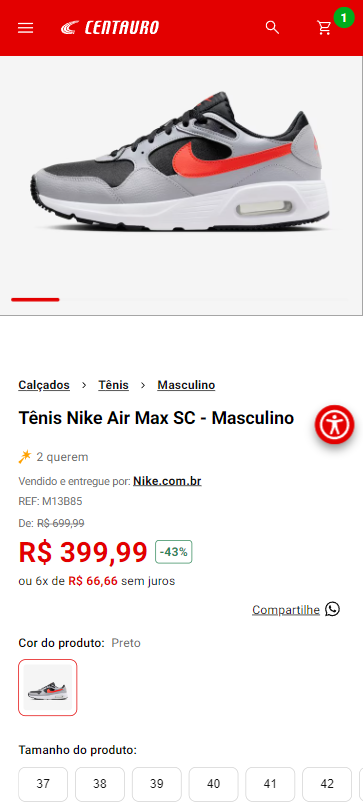The height and width of the screenshot is (812, 363).
Task: Open Tênis breadcrumb link
Action: coord(113,385)
